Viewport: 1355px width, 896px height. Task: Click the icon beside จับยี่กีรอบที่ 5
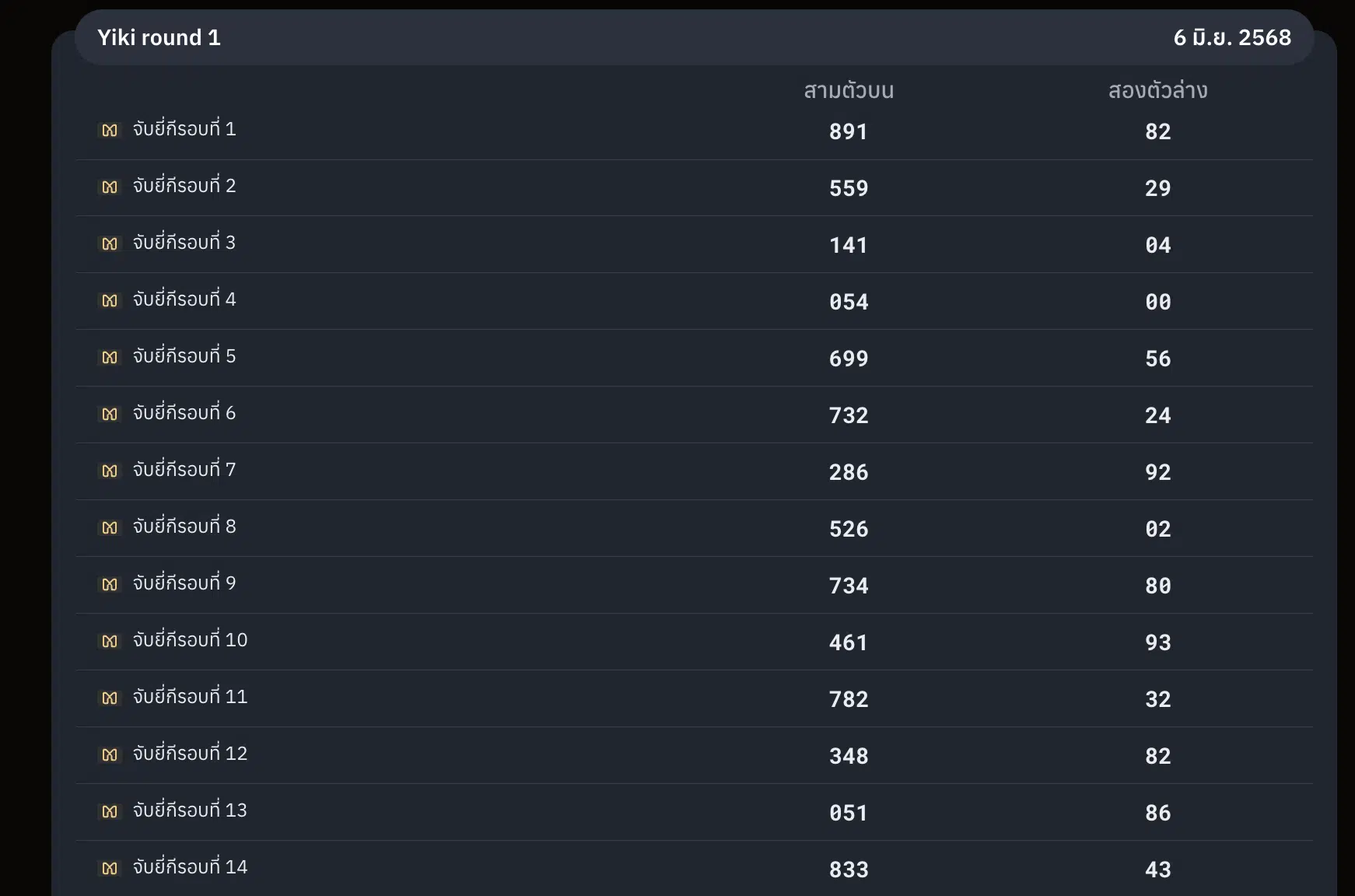point(110,358)
